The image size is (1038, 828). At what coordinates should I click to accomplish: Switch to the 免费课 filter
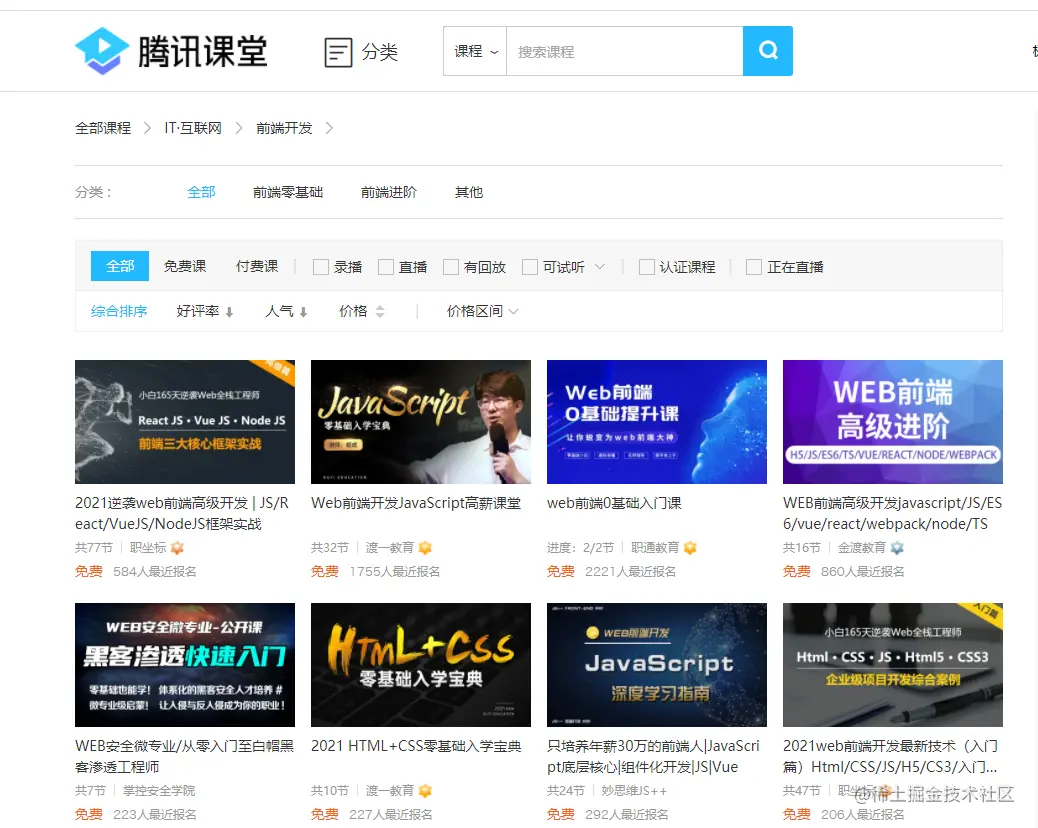[x=185, y=266]
